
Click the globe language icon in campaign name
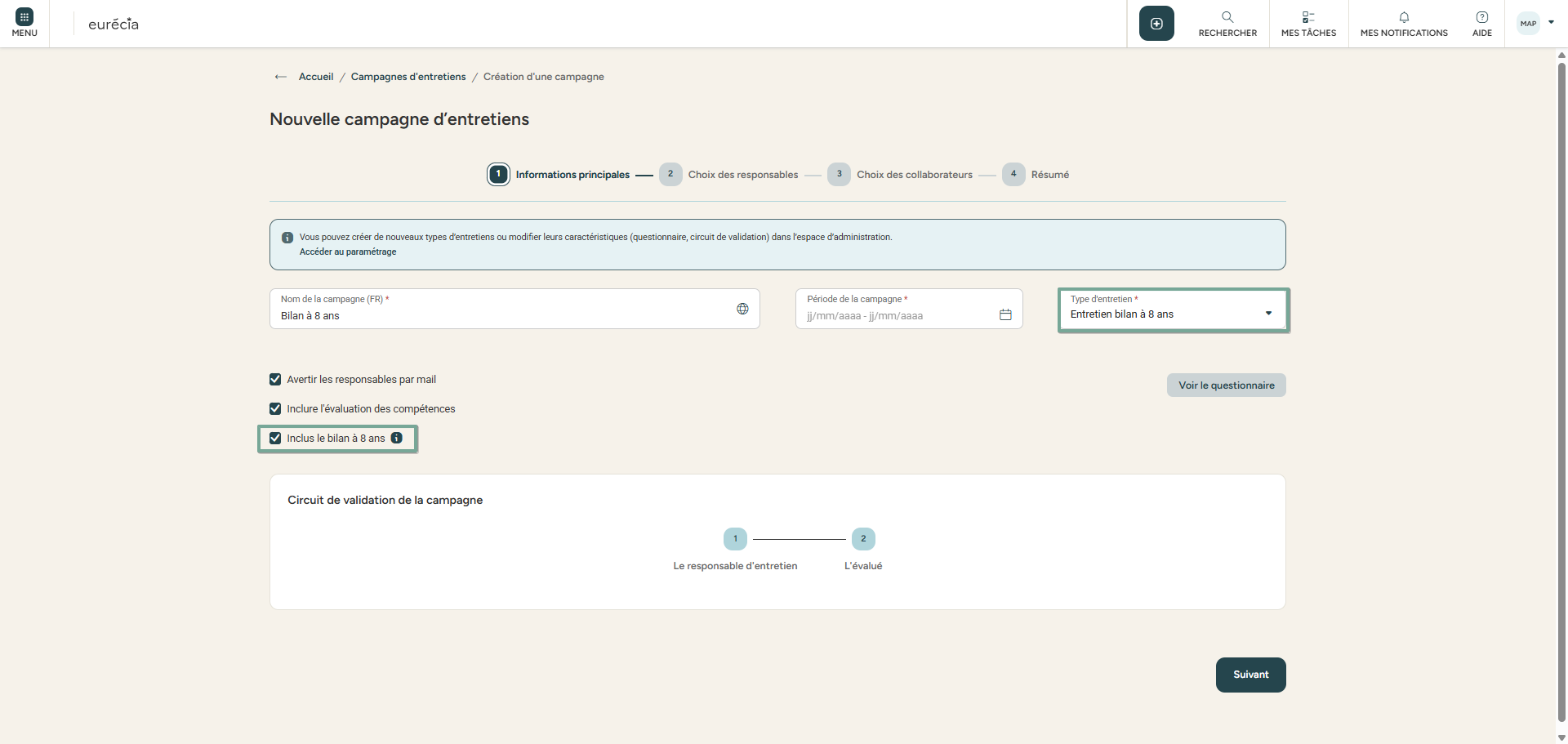pos(742,309)
